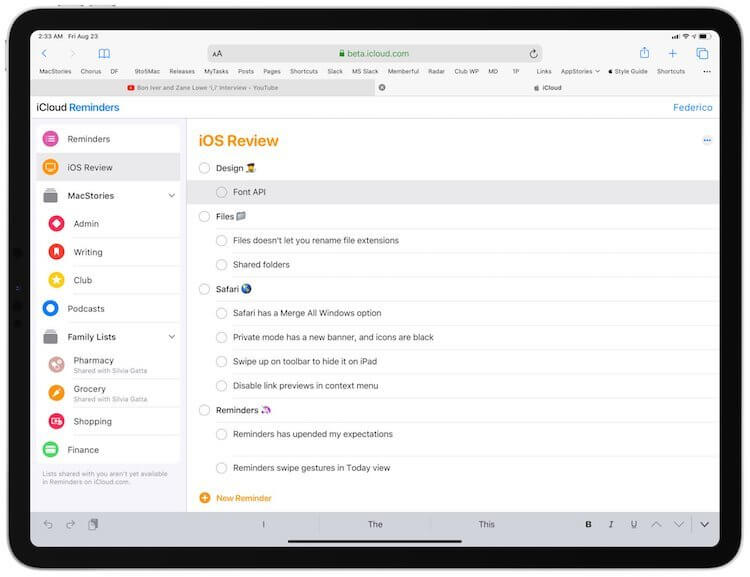Select 'Files doesn't let you rename' reminder text

coord(316,240)
